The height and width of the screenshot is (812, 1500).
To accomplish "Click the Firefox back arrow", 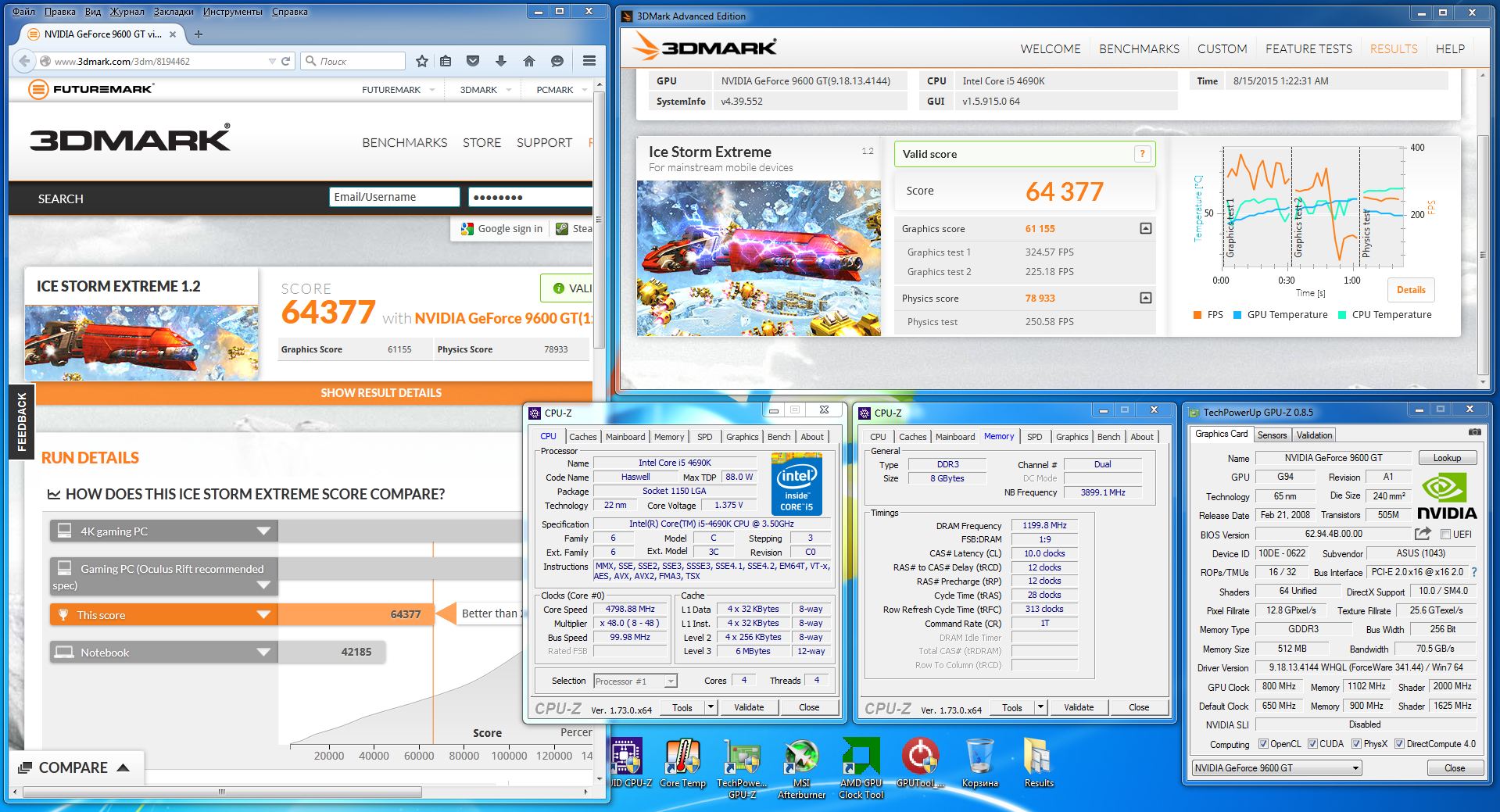I will pos(24,61).
